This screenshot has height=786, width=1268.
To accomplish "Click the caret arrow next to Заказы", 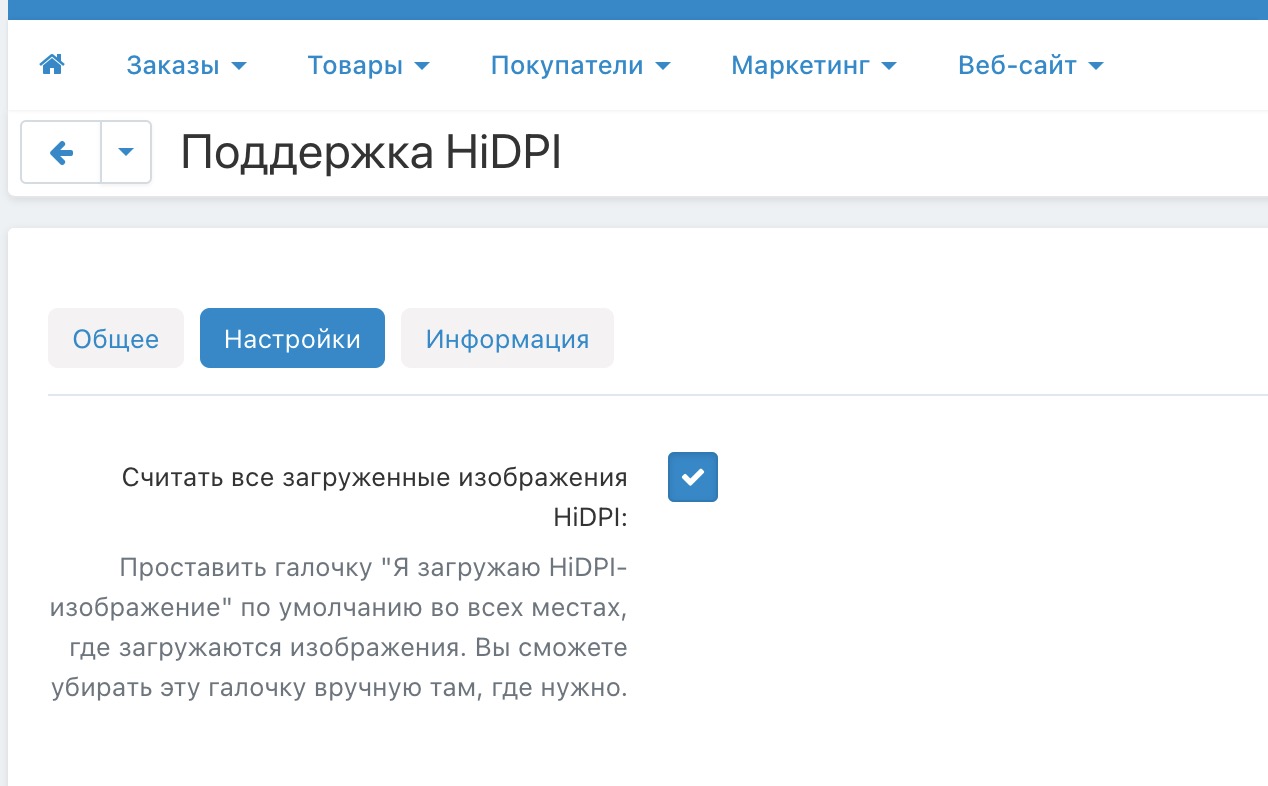I will click(x=238, y=67).
